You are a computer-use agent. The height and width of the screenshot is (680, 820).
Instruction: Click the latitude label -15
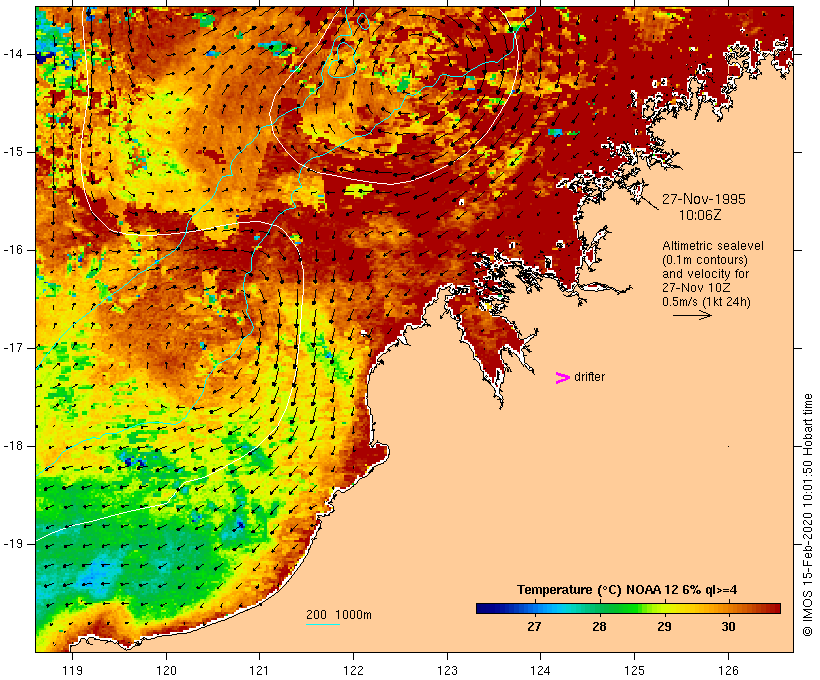pos(13,152)
